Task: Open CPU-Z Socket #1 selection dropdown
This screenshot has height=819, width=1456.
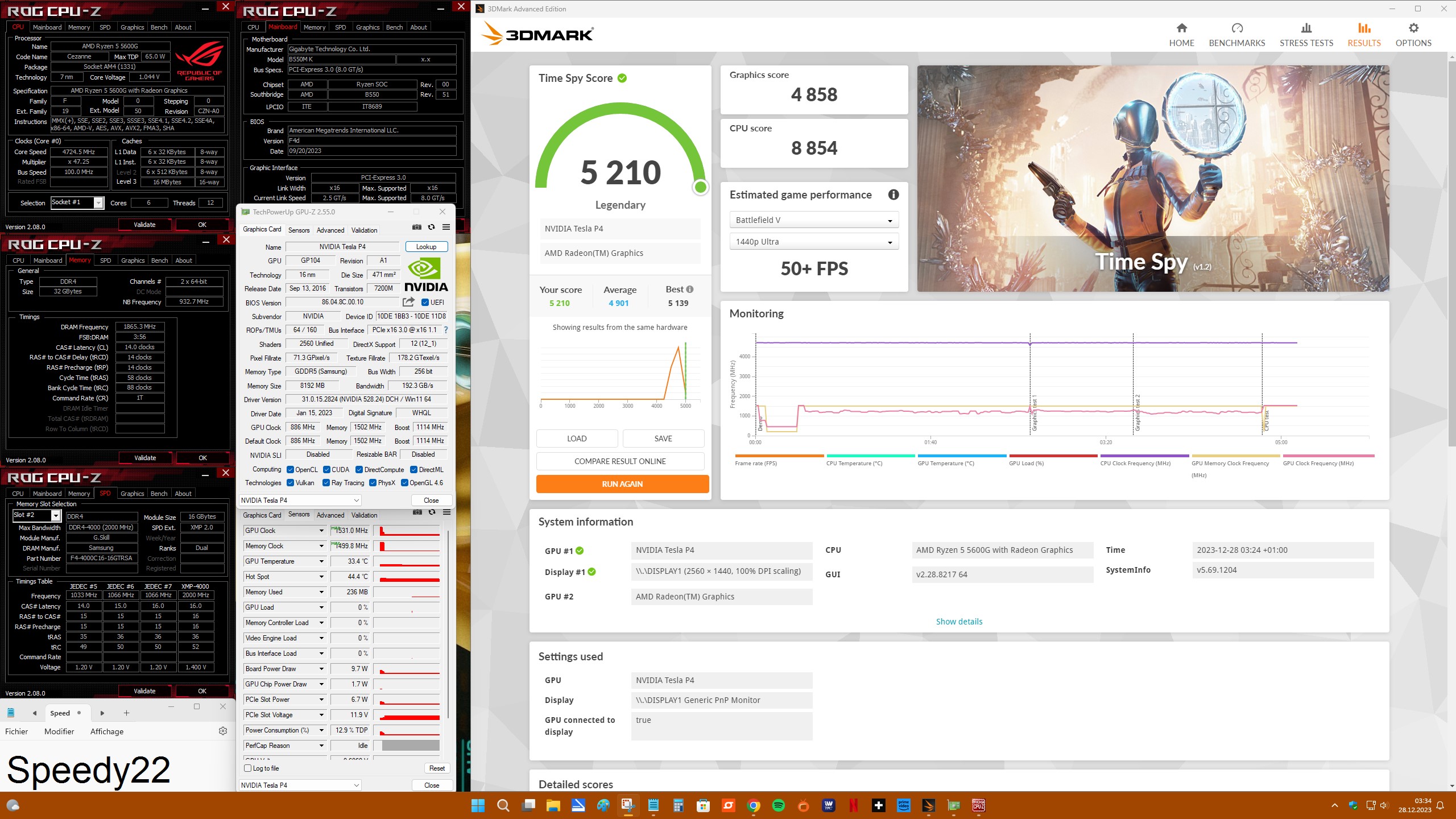Action: click(77, 202)
